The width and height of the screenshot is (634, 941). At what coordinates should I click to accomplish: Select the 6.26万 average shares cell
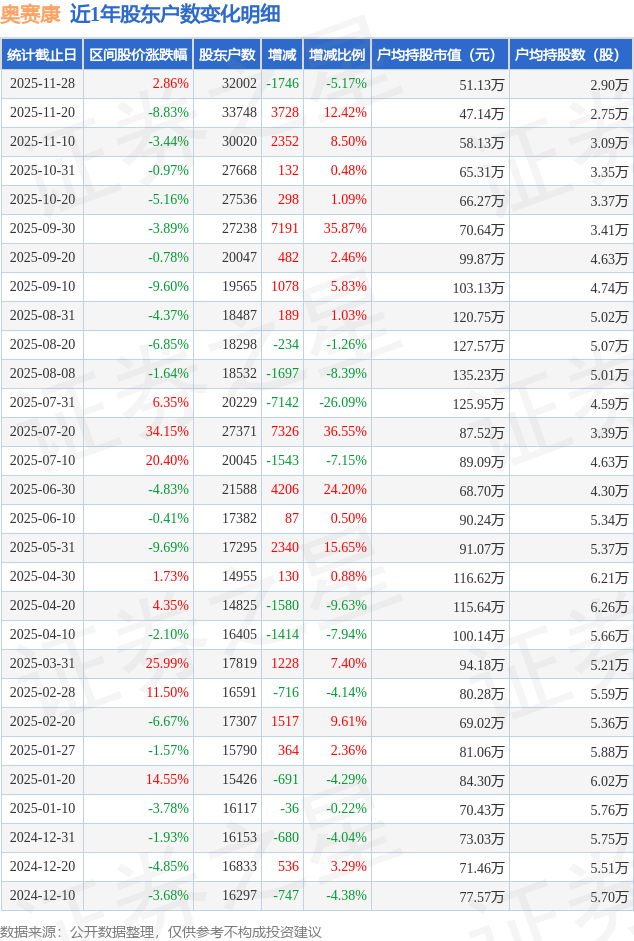pos(609,606)
